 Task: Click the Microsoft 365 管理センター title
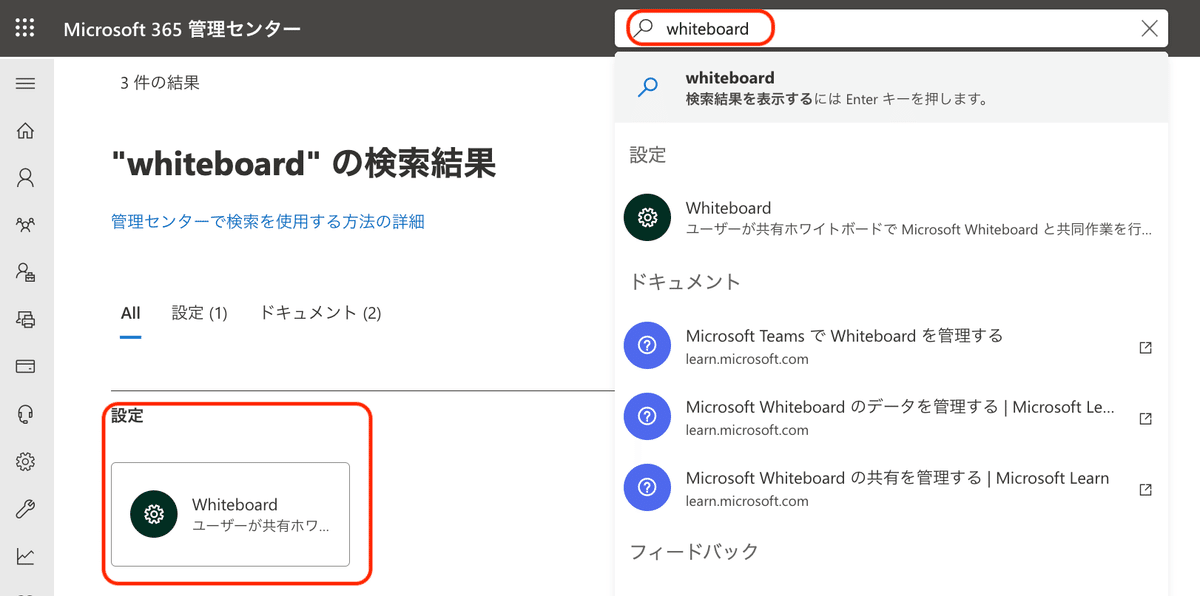[182, 29]
